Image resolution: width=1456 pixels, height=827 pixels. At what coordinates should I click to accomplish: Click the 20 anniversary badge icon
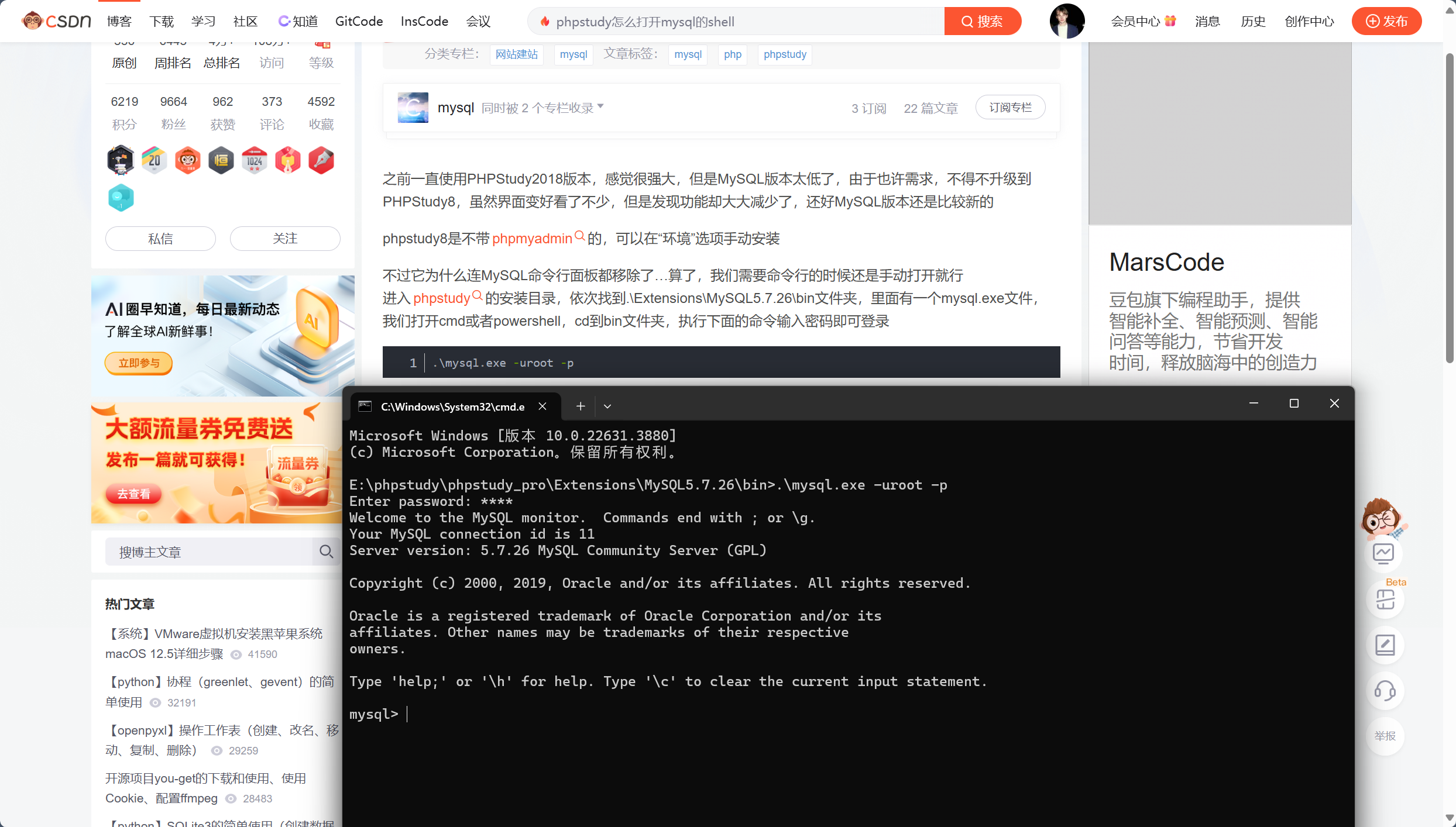point(154,160)
